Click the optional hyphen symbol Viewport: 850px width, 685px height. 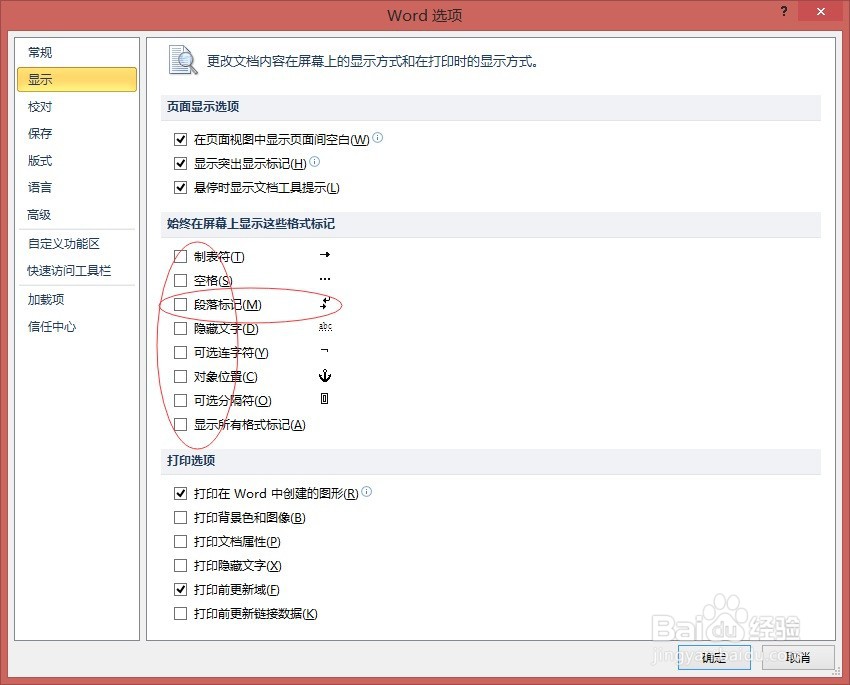point(324,351)
